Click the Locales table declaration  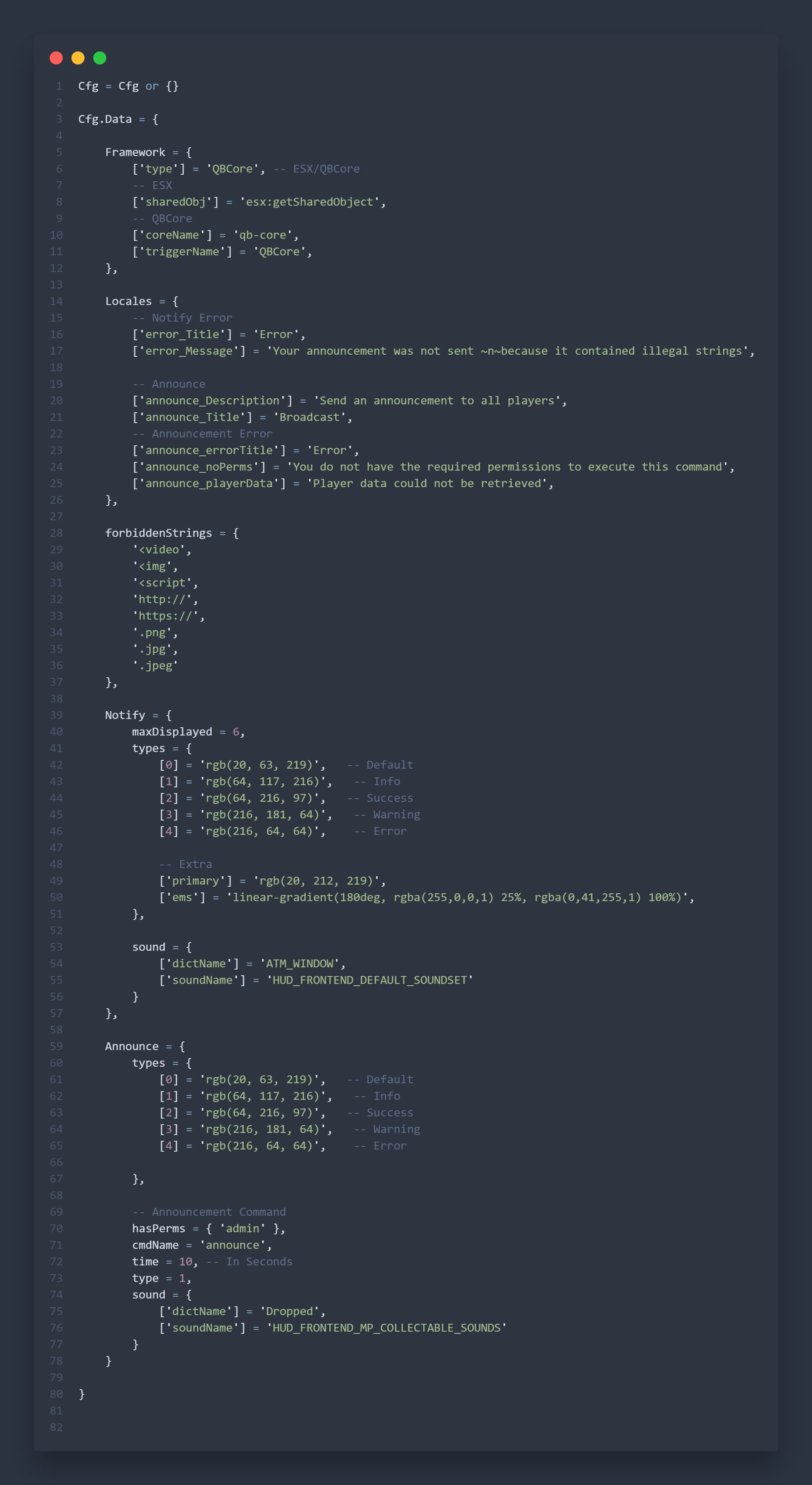[x=128, y=300]
